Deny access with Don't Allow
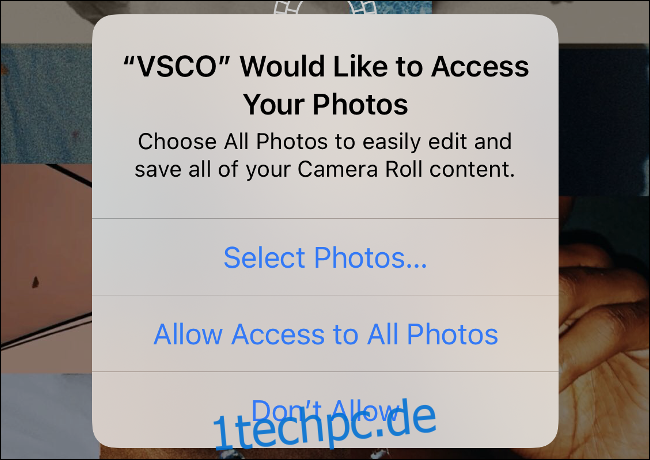Viewport: 650px width, 460px height. coord(325,408)
